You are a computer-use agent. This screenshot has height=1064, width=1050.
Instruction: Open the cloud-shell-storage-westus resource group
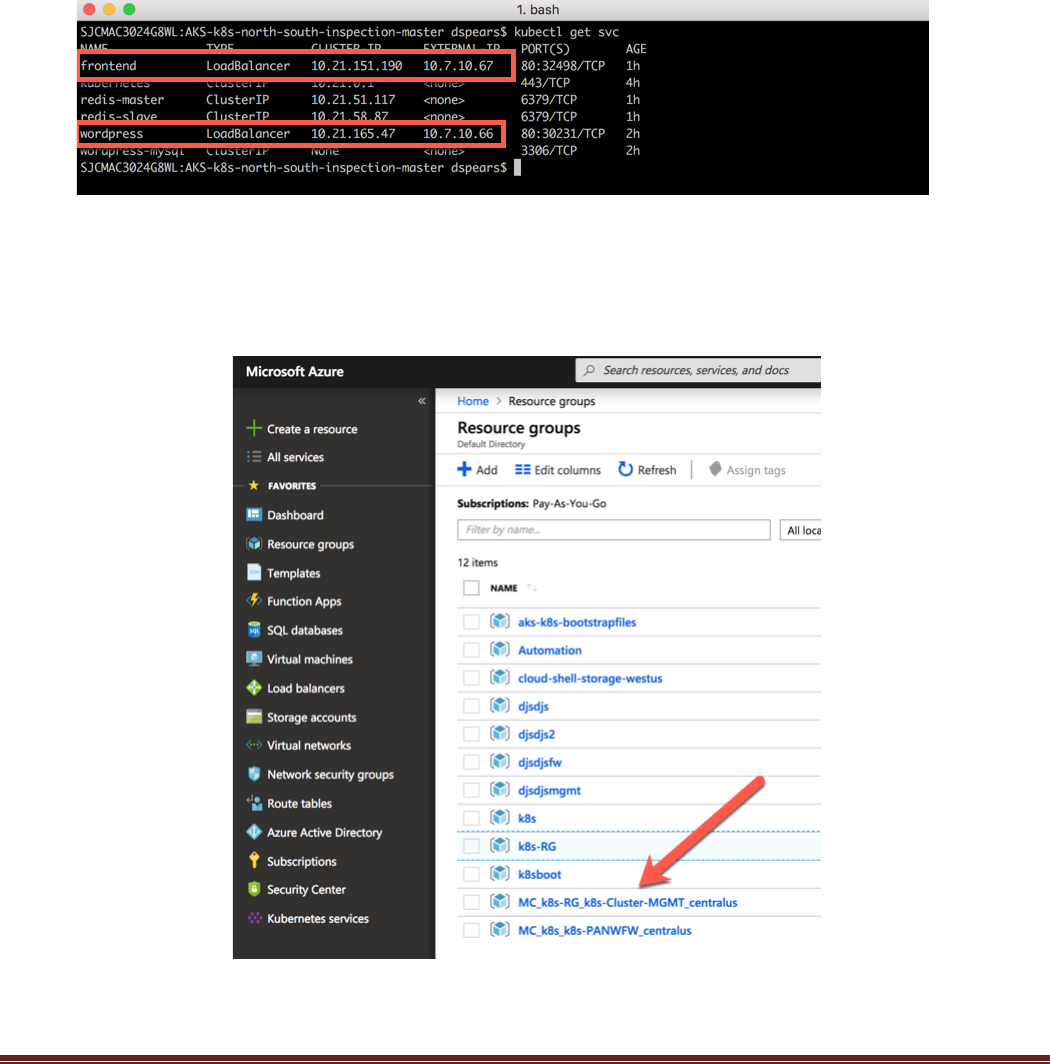point(590,678)
